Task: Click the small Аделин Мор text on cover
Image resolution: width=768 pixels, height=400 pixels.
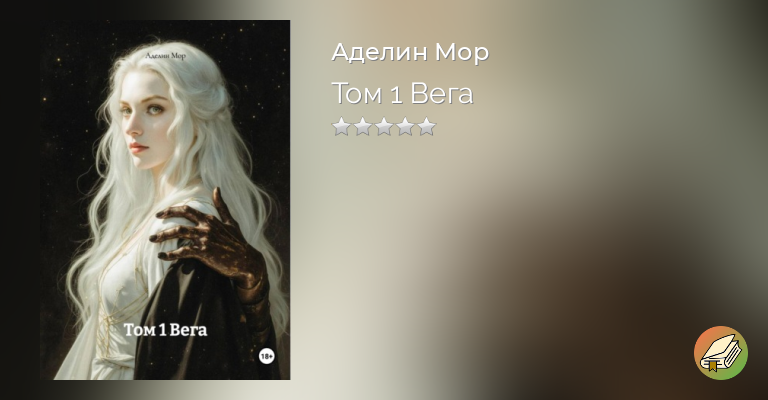Action: click(166, 56)
